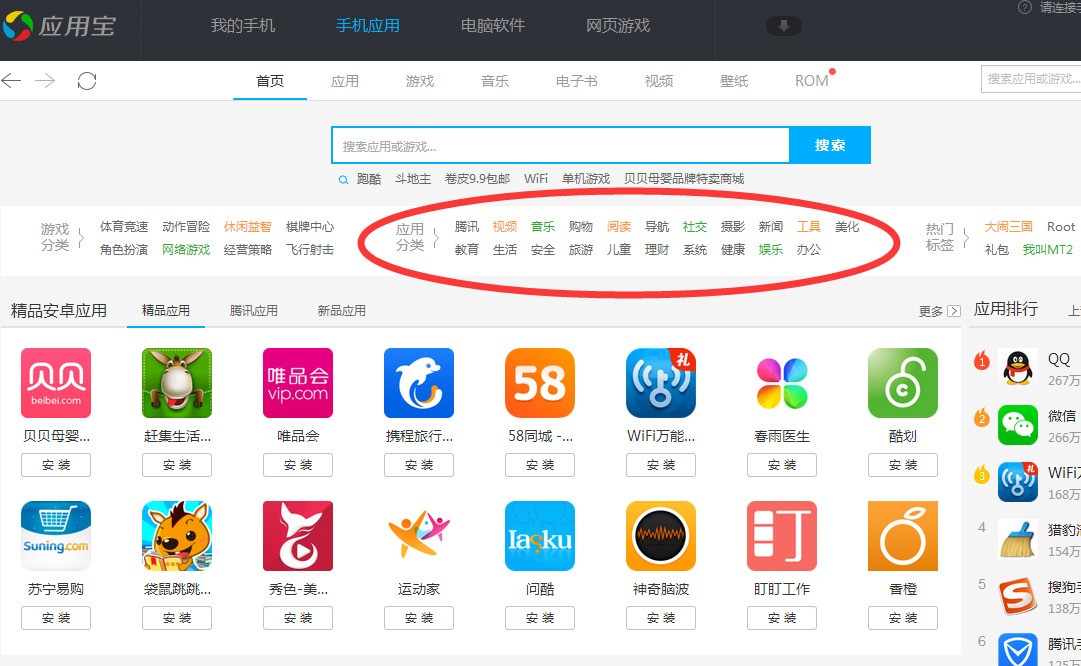Open the 休闲益智 game category
This screenshot has width=1081, height=666.
click(x=247, y=227)
